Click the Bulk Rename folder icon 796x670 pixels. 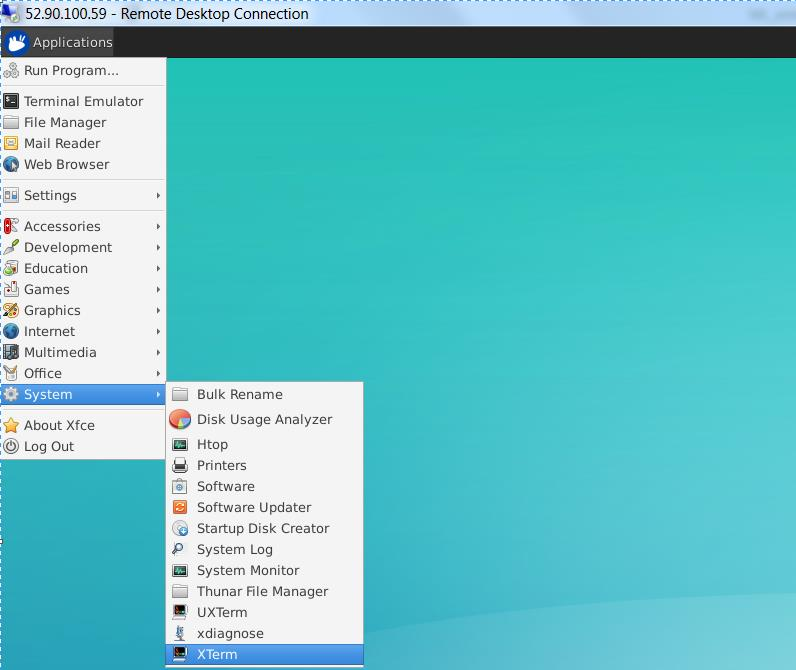tap(180, 394)
